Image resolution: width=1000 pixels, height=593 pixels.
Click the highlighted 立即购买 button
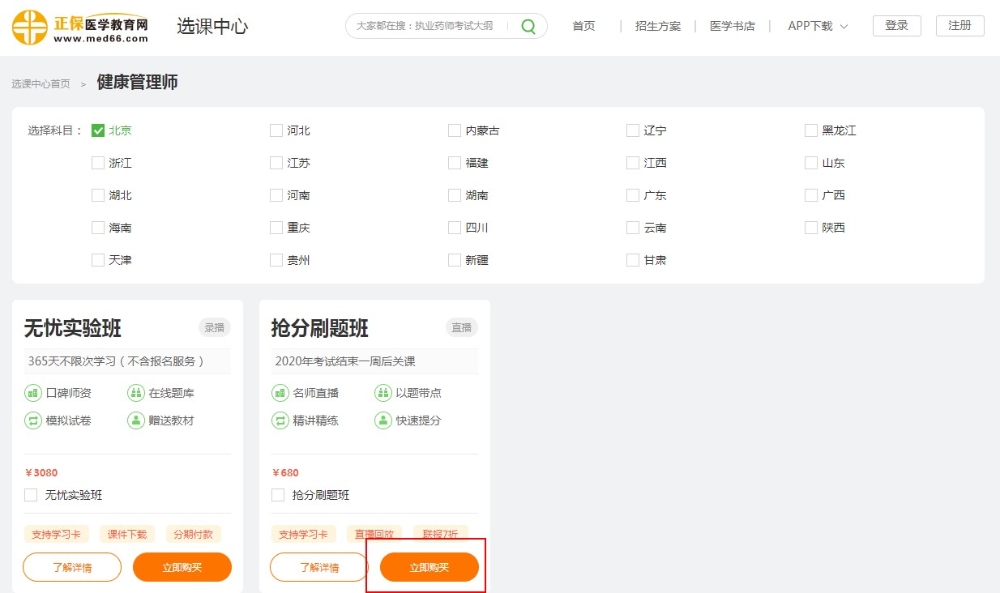click(428, 565)
